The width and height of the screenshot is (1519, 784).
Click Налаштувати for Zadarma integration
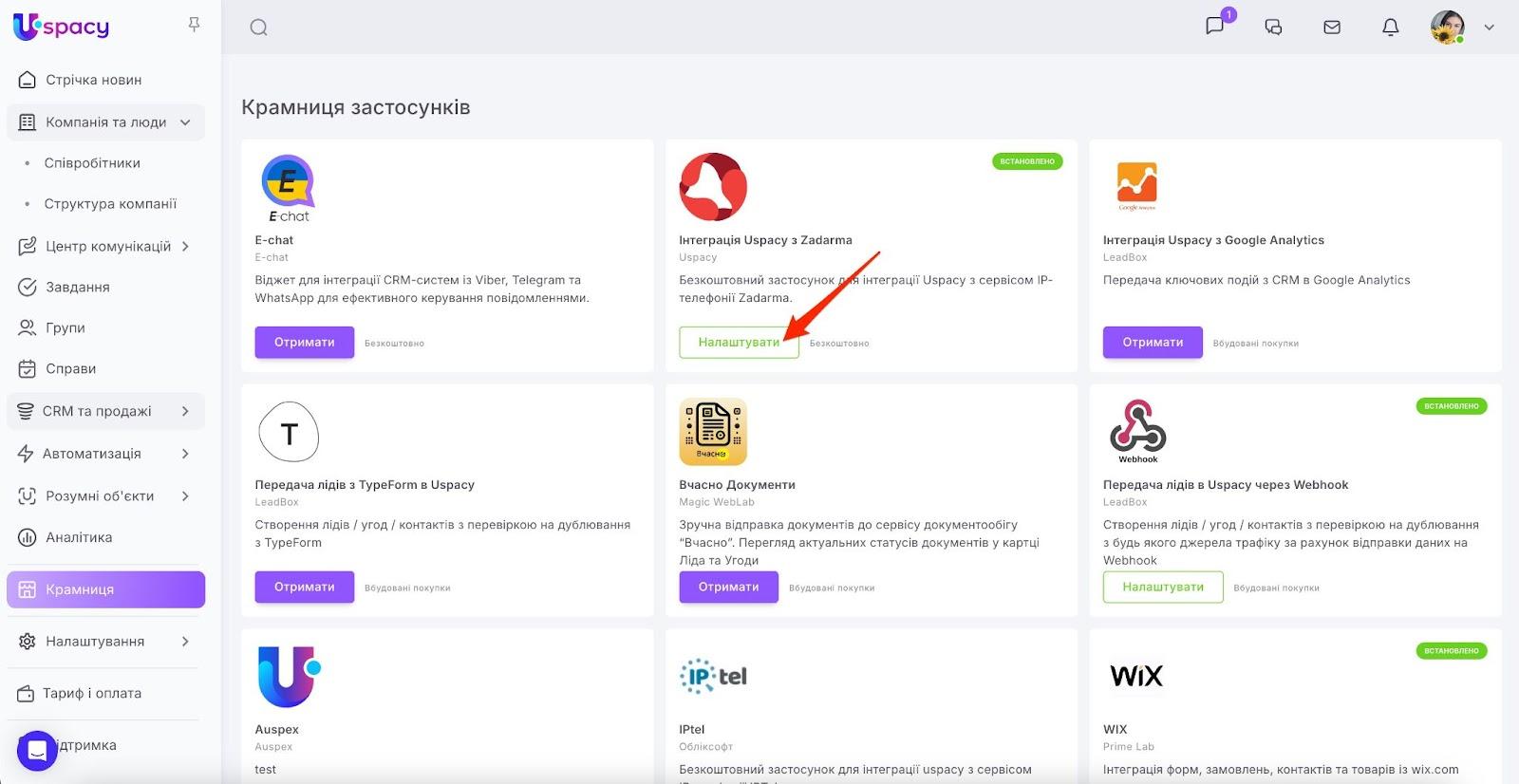(x=739, y=343)
